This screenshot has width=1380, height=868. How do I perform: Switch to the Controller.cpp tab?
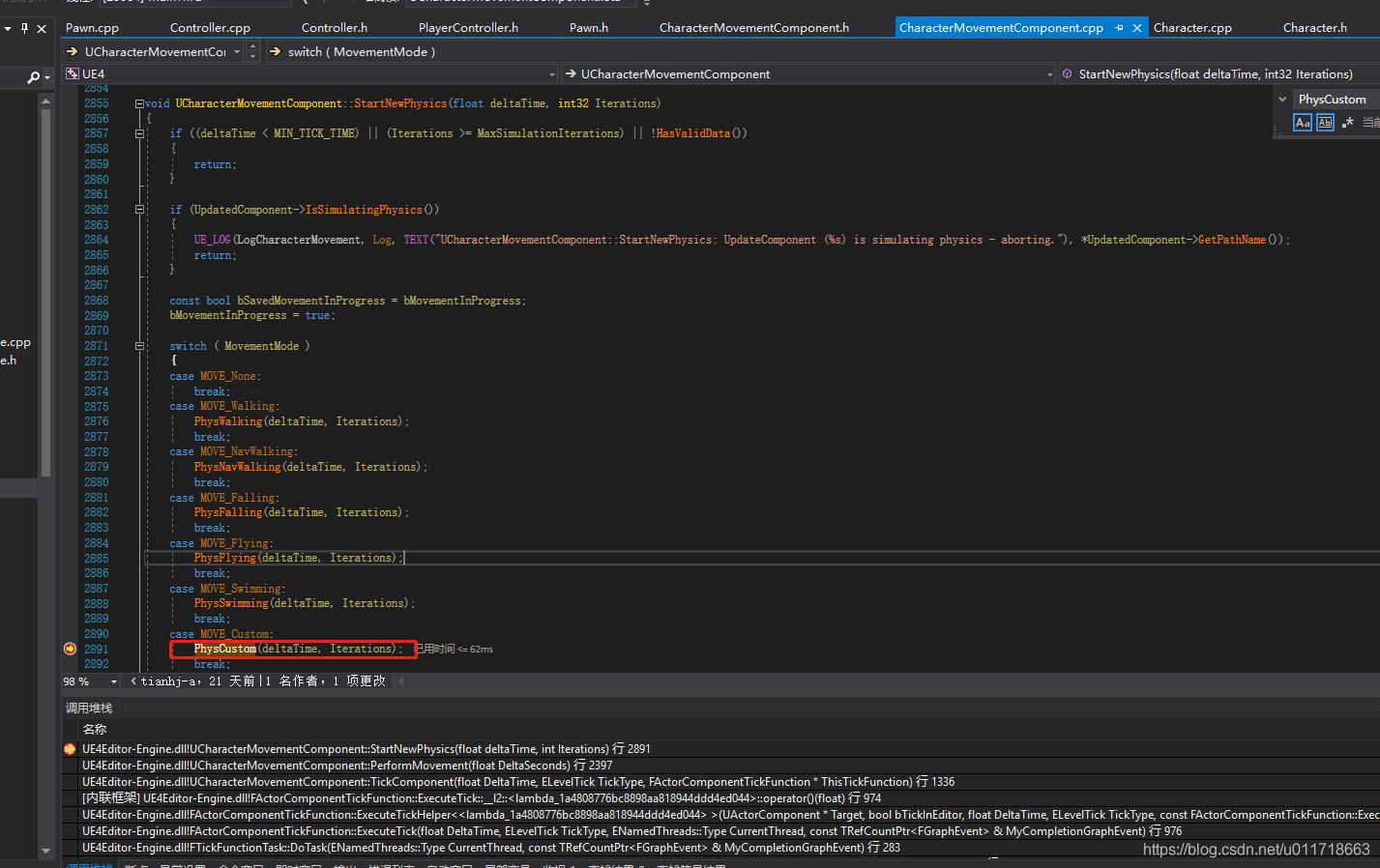(x=210, y=28)
